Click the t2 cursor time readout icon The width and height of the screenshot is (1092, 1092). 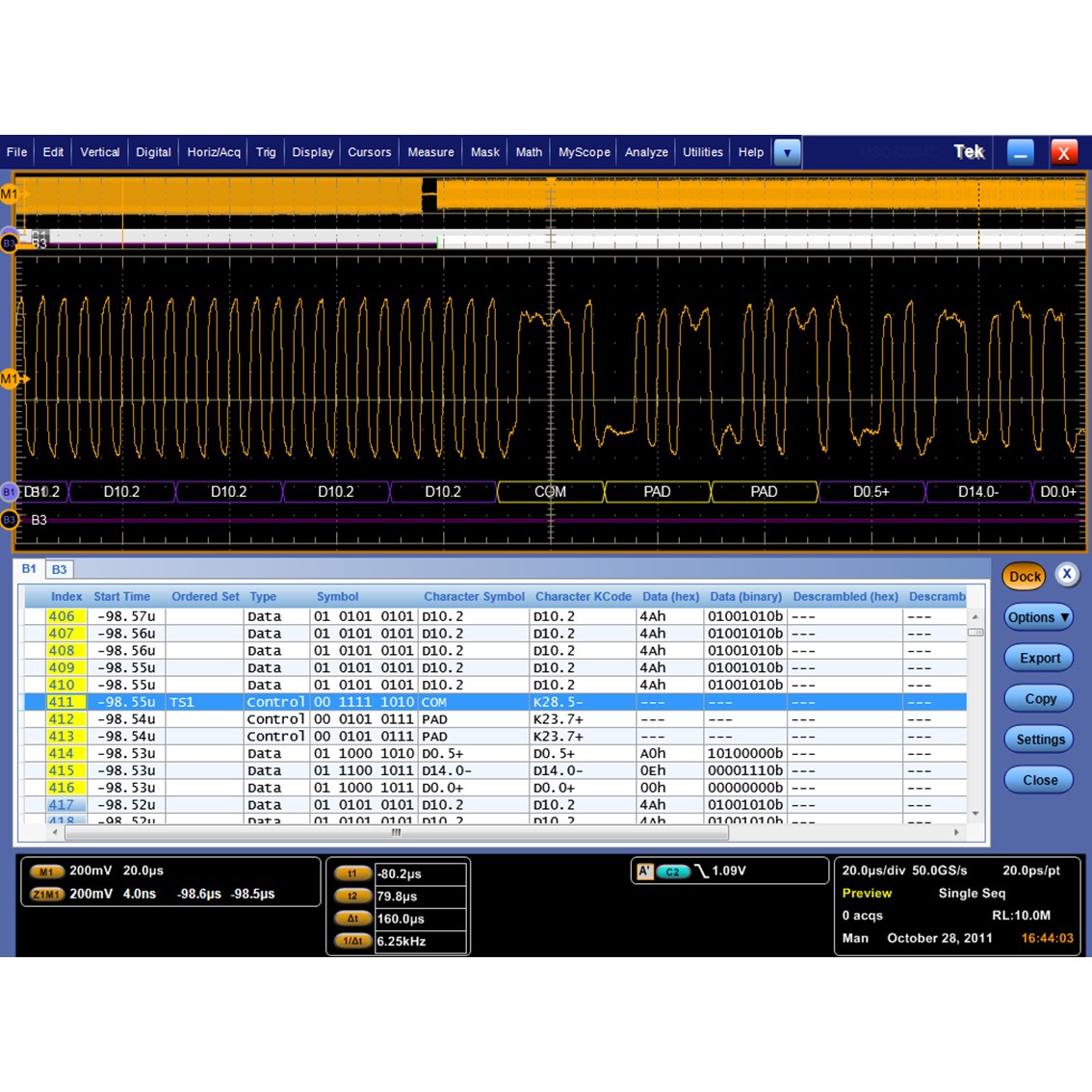tap(352, 896)
